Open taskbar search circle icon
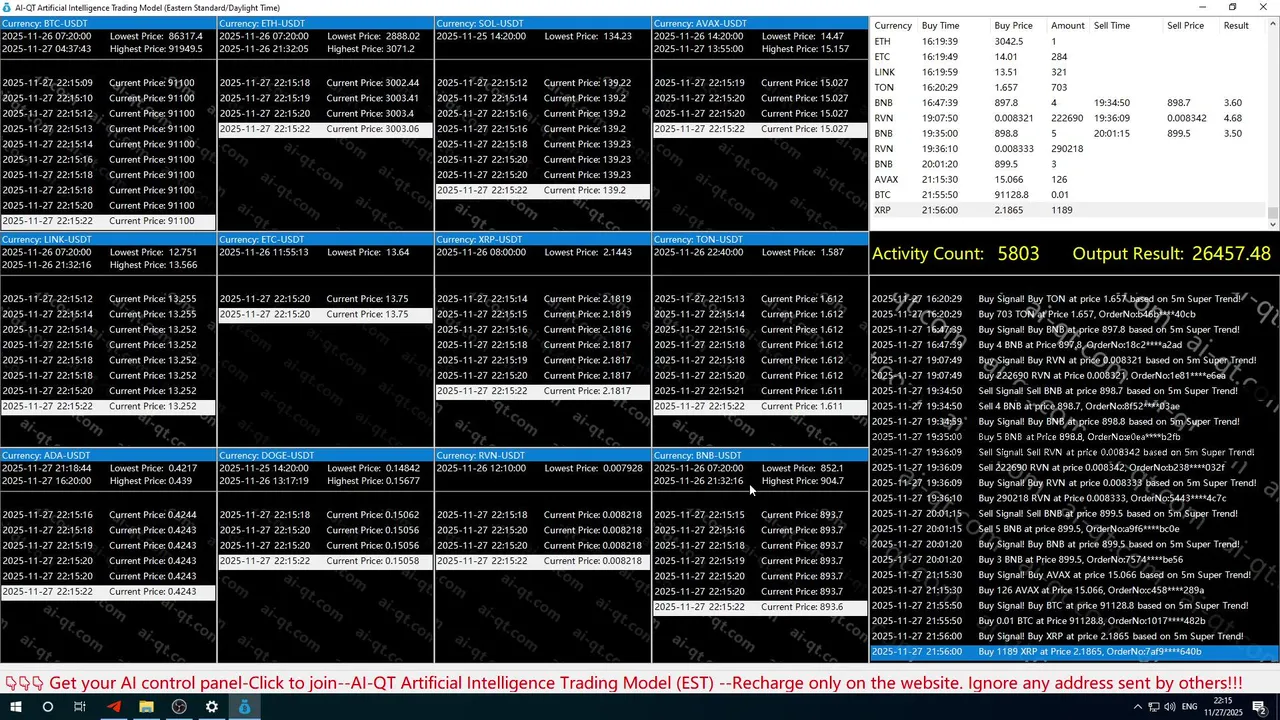1280x720 pixels. (47, 707)
